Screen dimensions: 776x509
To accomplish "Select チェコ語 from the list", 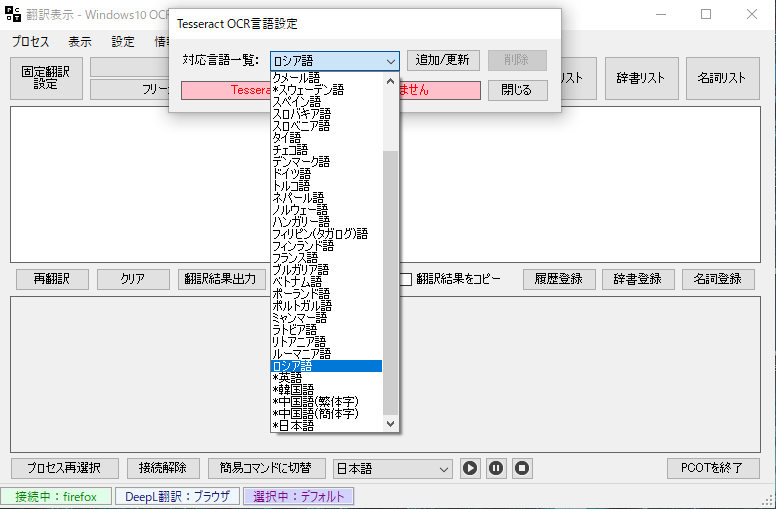I will coord(327,150).
